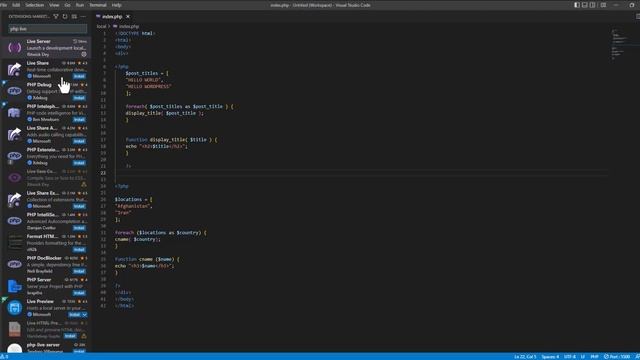
Task: Select the Live Sass Compiler extension icon
Action: click(x=14, y=178)
